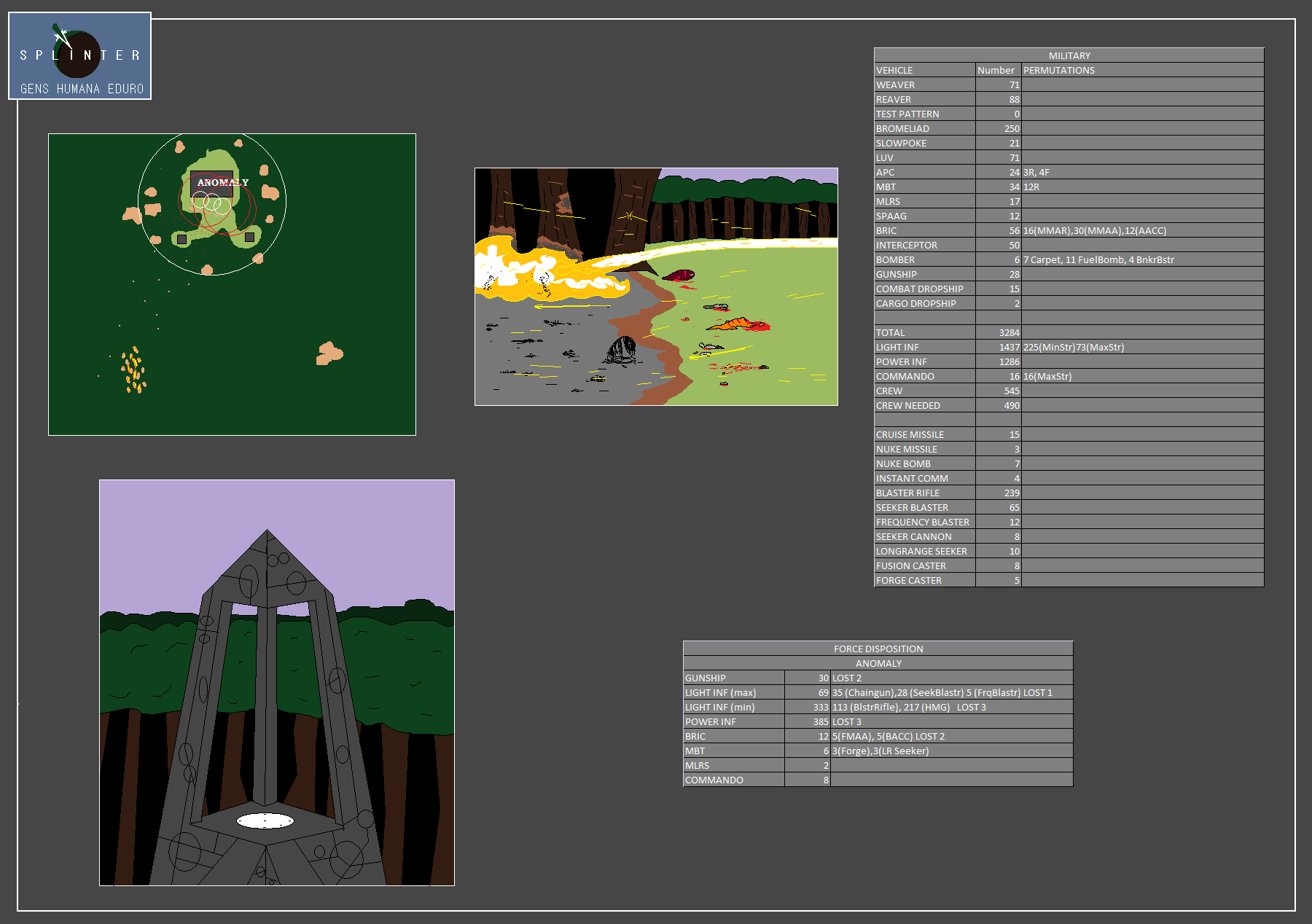
Task: Click the burning orange wreck on the grass
Action: tap(740, 324)
